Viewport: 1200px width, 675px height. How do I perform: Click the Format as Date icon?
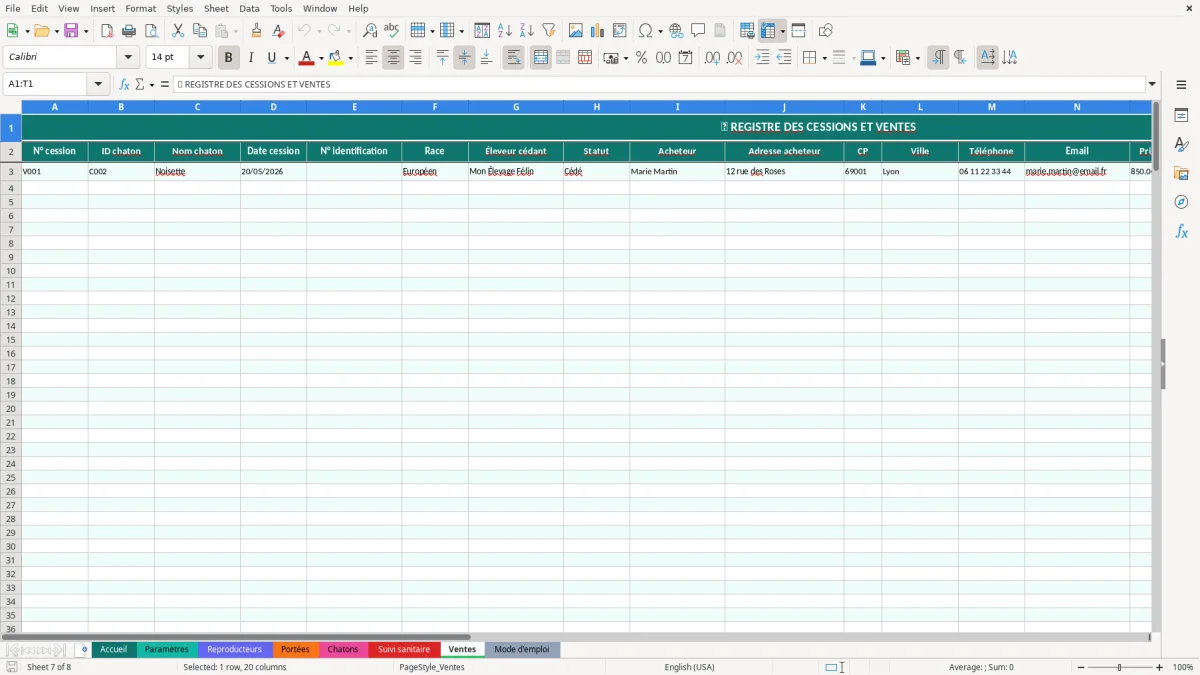click(x=685, y=58)
